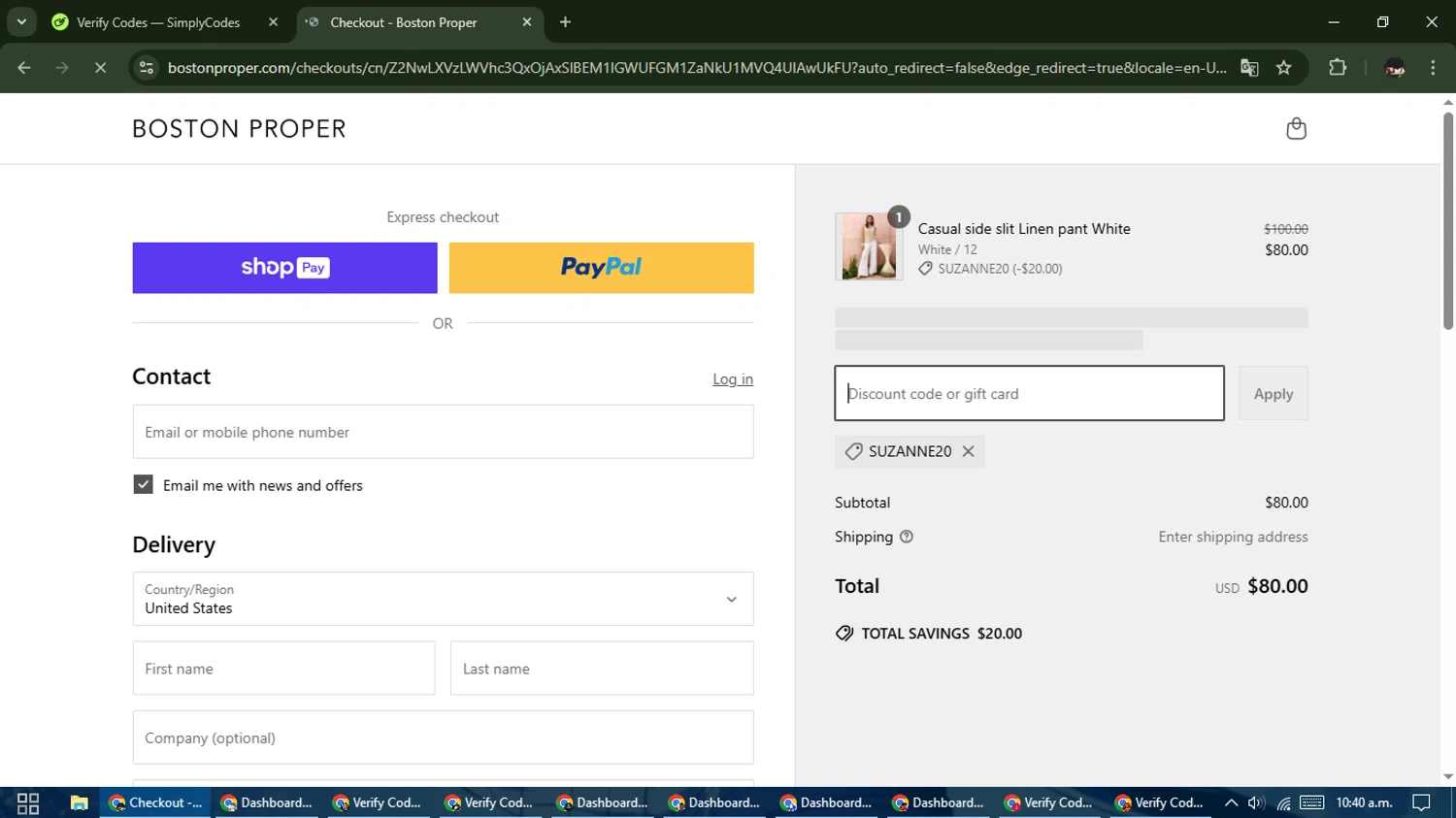
Task: Open the shopping bag cart icon
Action: click(1296, 128)
